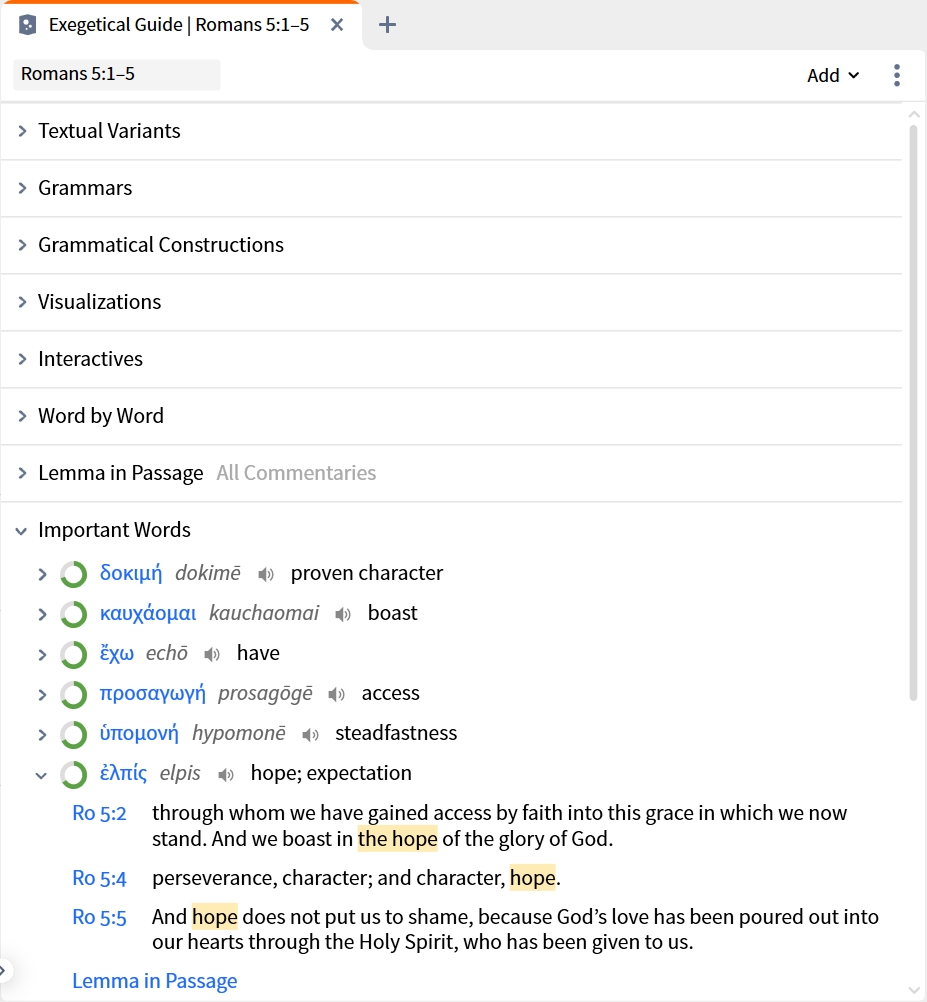Open the Add dropdown menu

pyautogui.click(x=832, y=75)
